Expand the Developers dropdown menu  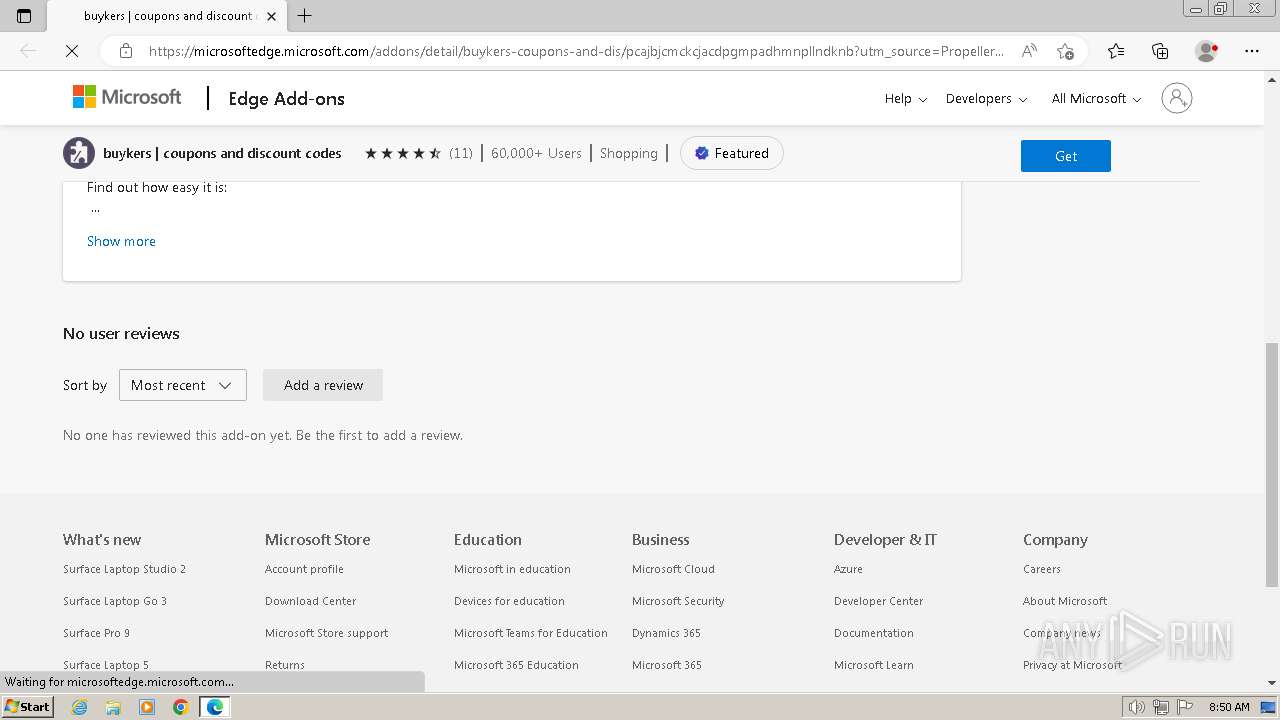pos(986,99)
